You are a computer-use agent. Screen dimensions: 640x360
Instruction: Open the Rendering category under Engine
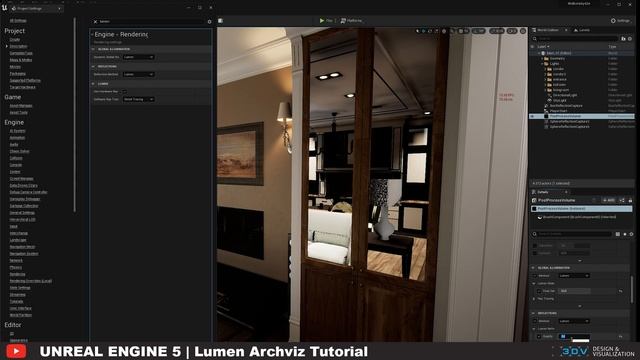pos(18,274)
